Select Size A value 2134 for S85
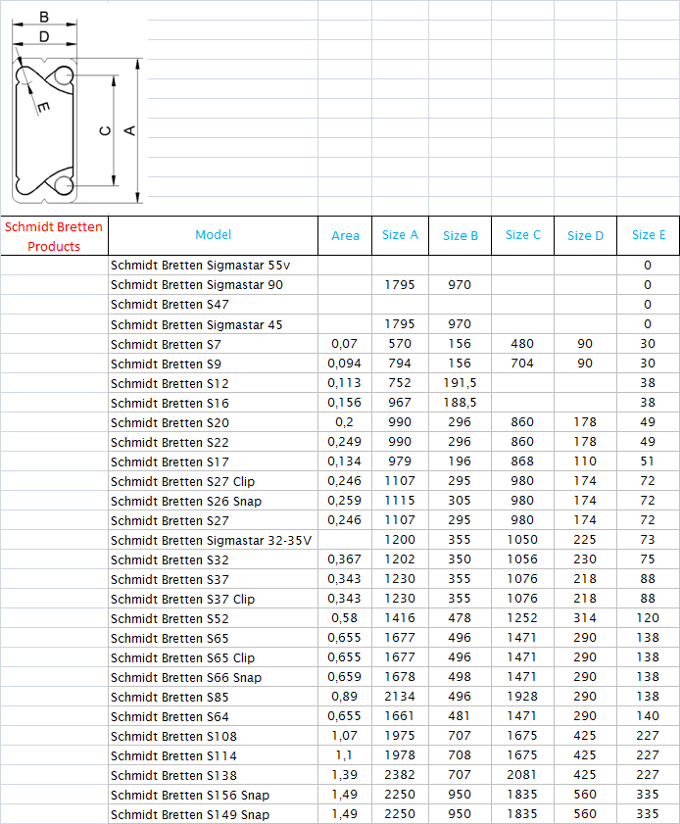 click(x=400, y=696)
